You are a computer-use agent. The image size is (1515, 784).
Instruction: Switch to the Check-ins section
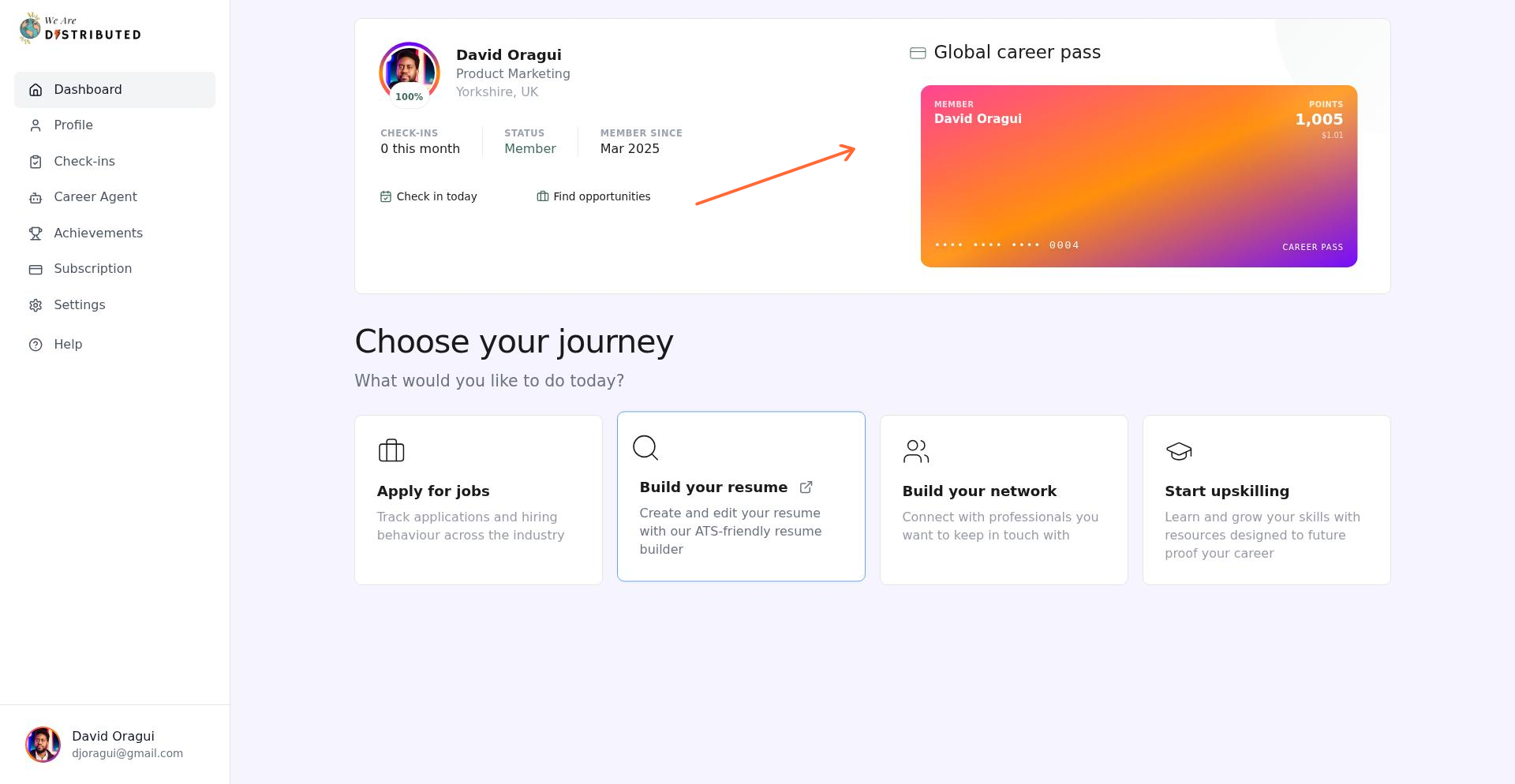(x=82, y=161)
